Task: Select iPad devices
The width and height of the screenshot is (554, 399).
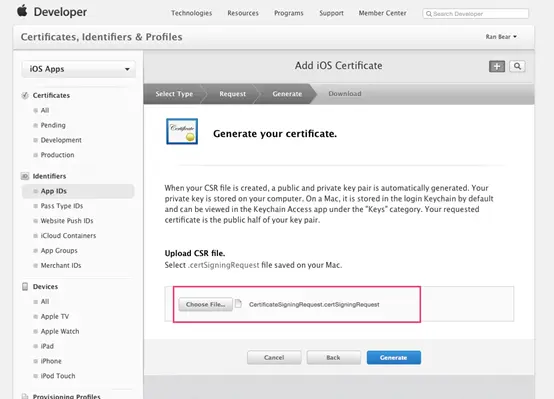Action: [x=47, y=346]
